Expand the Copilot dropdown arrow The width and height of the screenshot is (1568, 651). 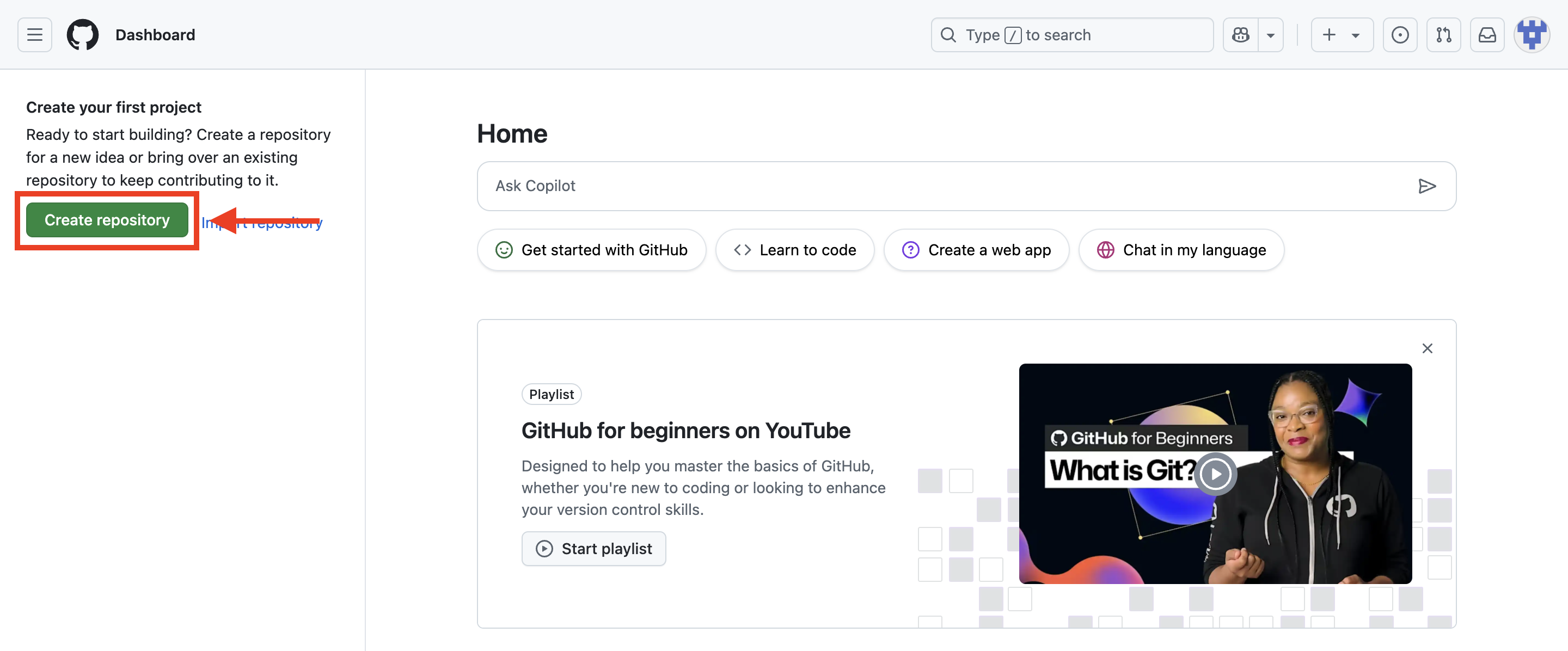click(x=1271, y=35)
